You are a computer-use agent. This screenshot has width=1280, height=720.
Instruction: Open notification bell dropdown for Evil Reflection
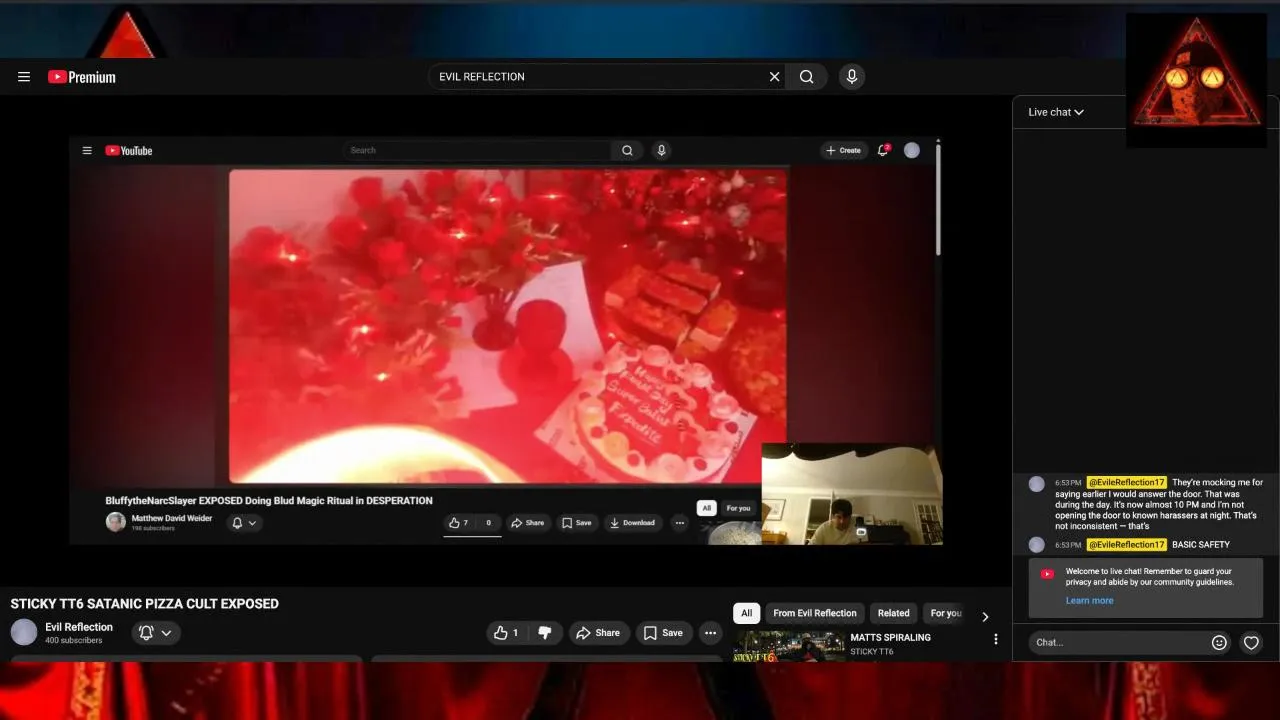[x=156, y=633]
